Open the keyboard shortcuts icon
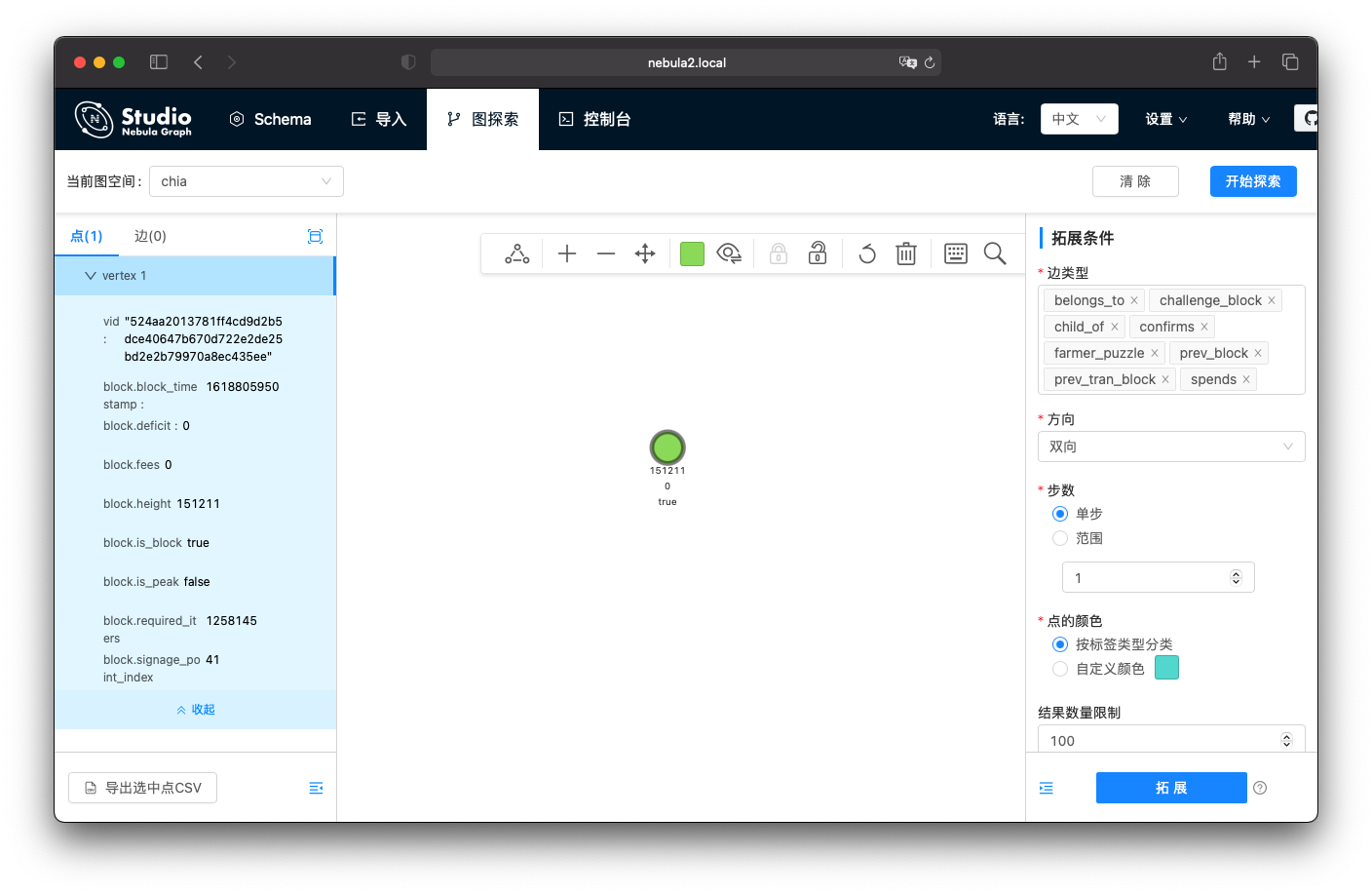This screenshot has height=894, width=1372. (956, 254)
